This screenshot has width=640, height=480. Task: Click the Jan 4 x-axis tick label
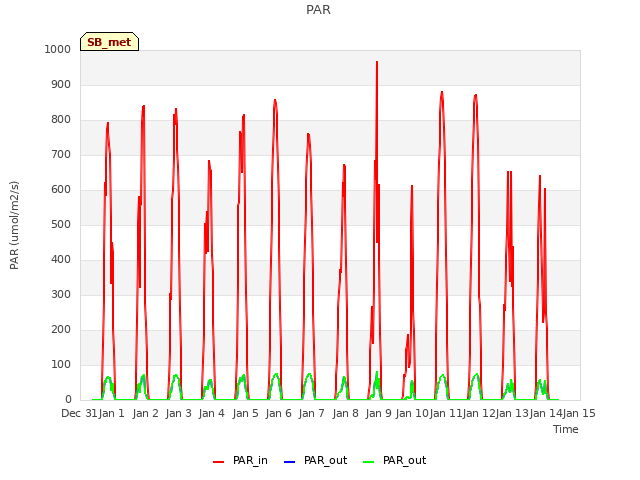tap(211, 413)
